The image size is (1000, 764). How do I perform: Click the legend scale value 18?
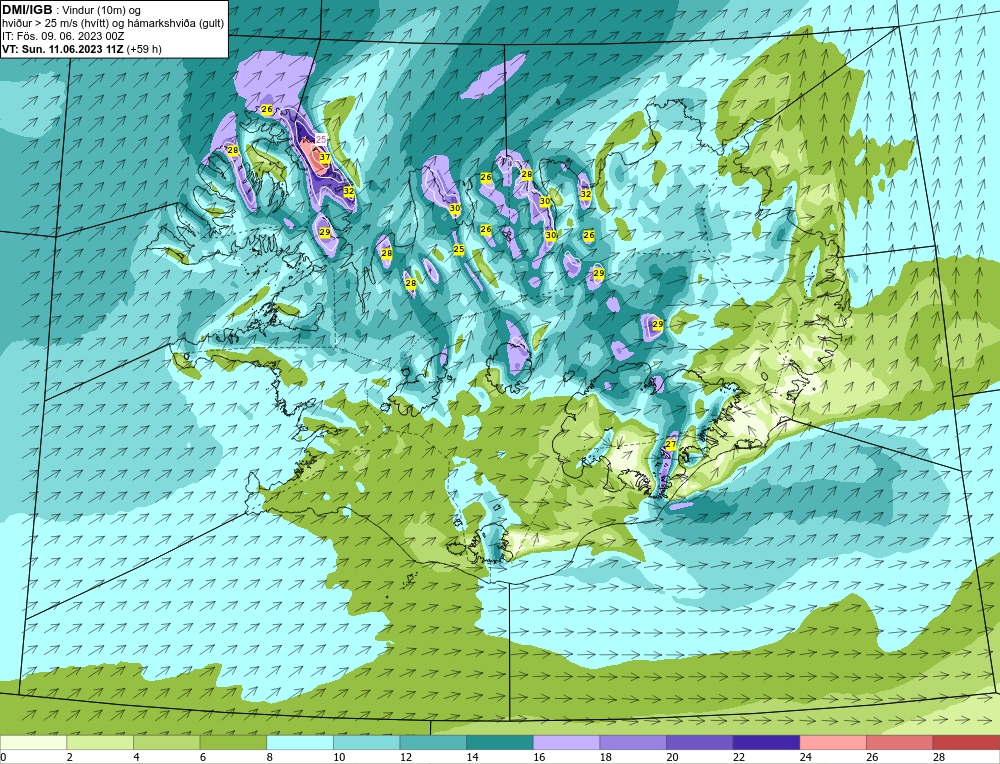(x=605, y=757)
